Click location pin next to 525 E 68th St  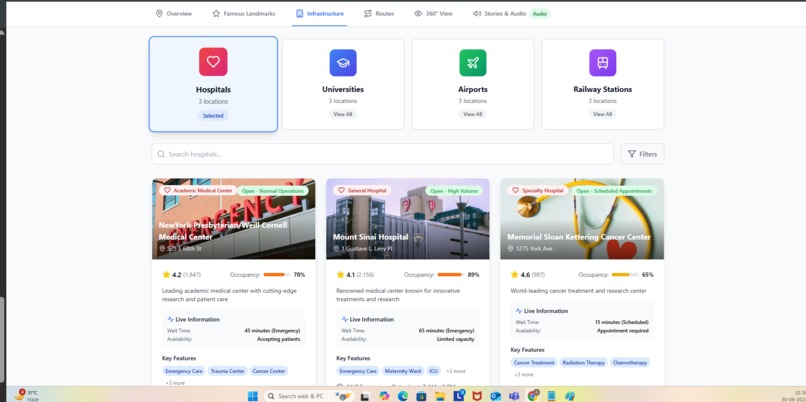162,248
